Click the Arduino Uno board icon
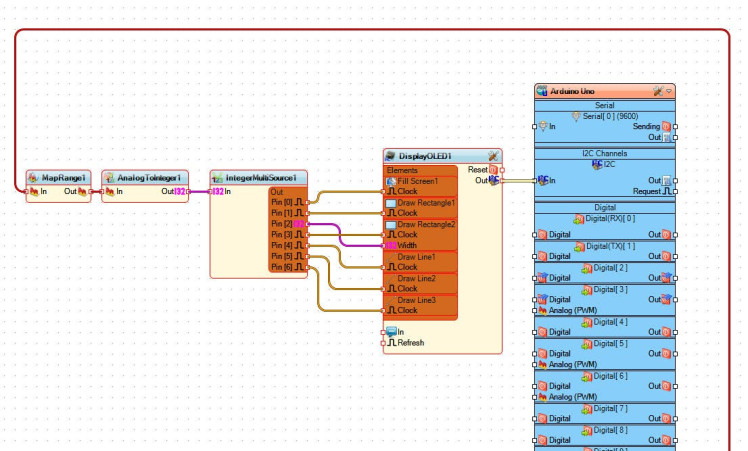The width and height of the screenshot is (748, 451). pyautogui.click(x=543, y=91)
